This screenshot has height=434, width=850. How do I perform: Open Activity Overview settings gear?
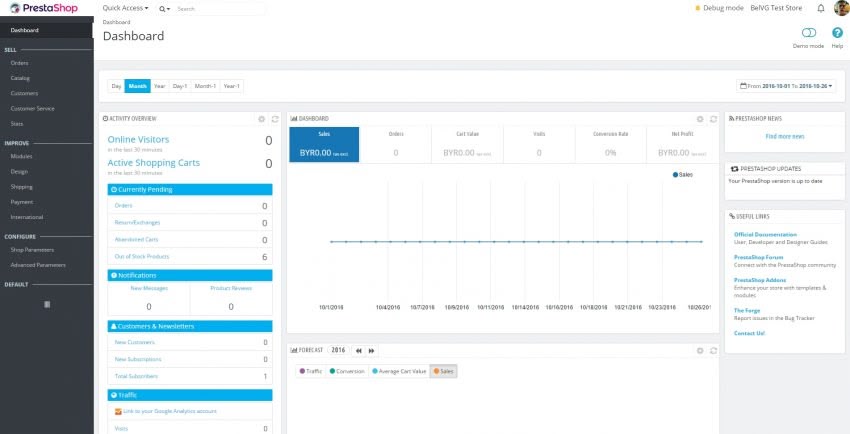click(x=261, y=119)
